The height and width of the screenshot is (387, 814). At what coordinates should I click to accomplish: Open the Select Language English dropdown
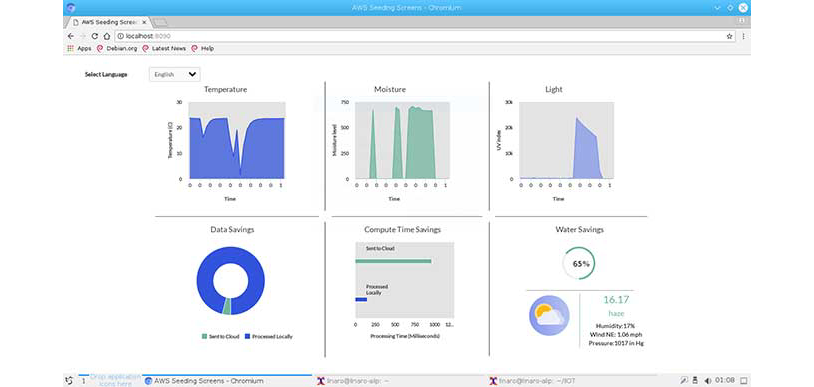[174, 74]
